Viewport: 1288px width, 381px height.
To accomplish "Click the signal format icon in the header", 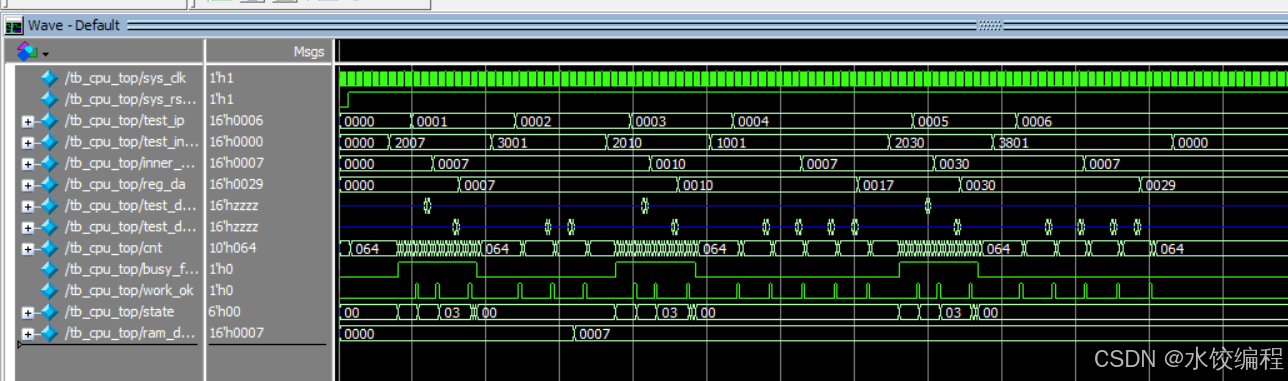I will tap(27, 50).
